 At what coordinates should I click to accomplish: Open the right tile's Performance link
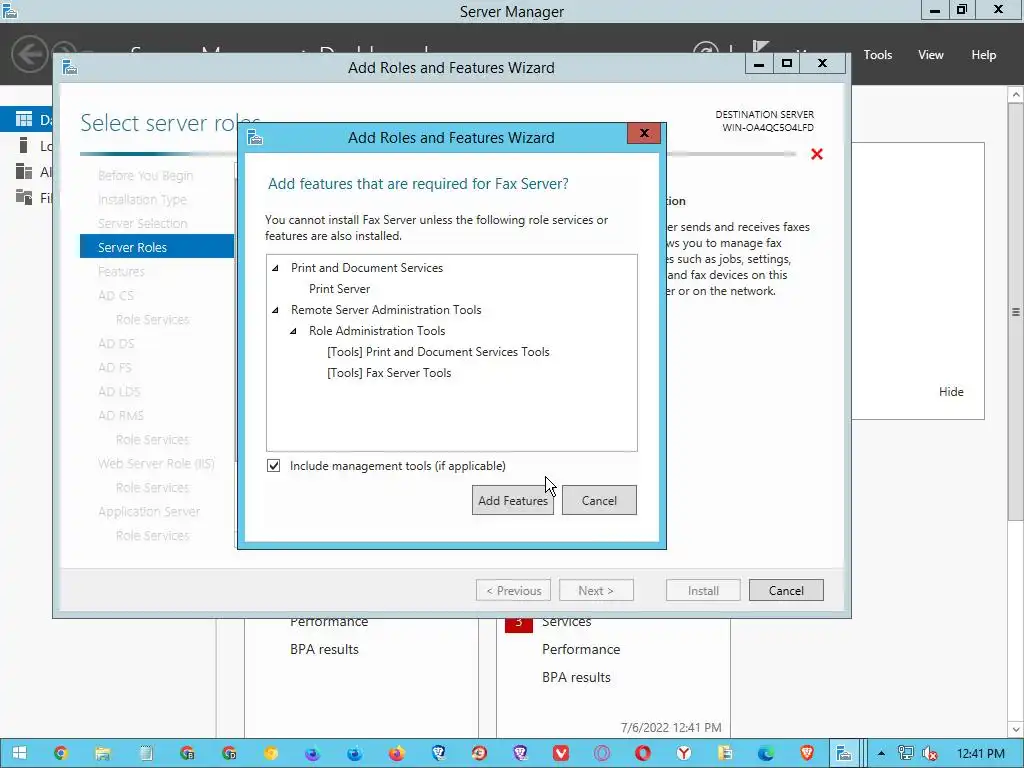[x=581, y=649]
